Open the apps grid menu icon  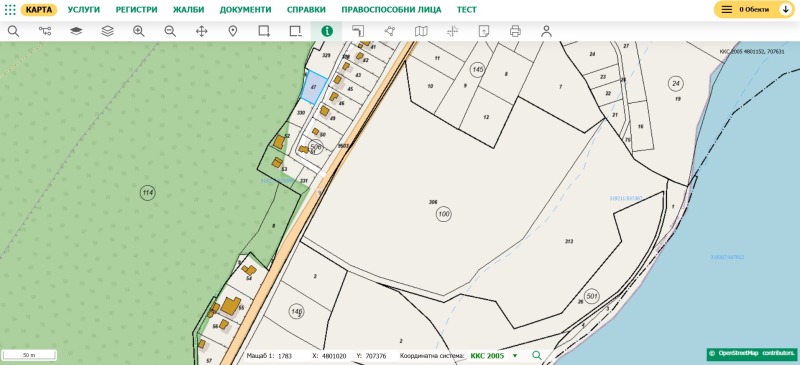point(10,10)
